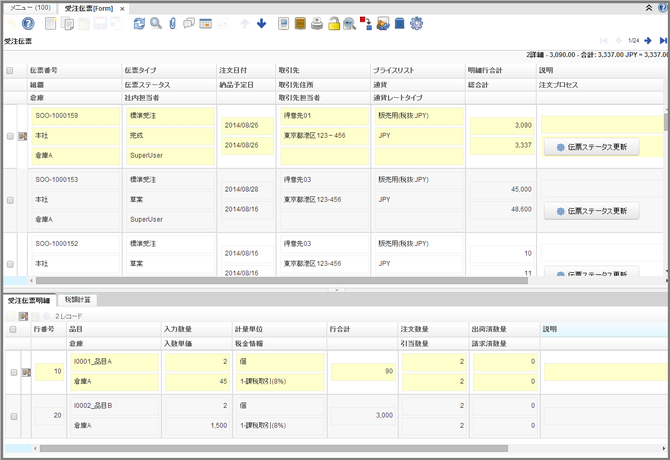Click the 1-課税取引(8%) tax field on line 10
Image resolution: width=670 pixels, height=460 pixels.
point(280,381)
